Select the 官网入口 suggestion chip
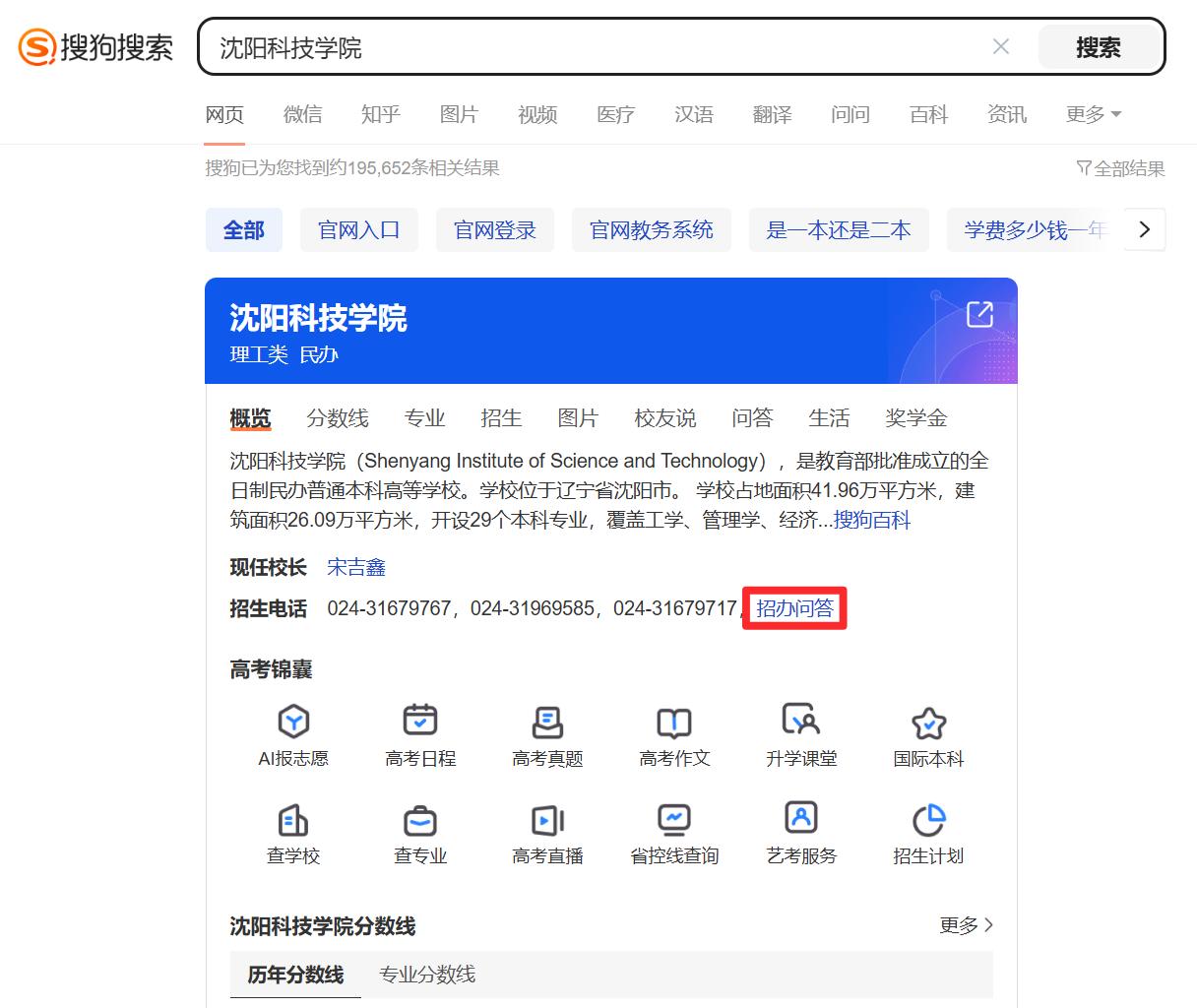This screenshot has height=1008, width=1197. point(359,230)
